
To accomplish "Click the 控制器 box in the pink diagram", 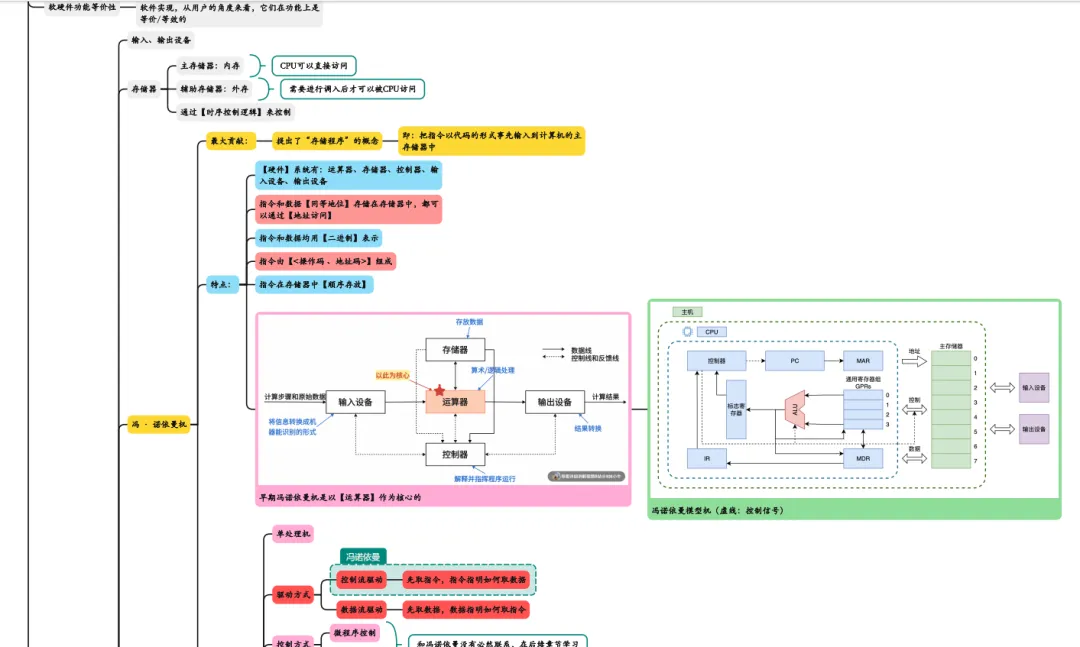I will coord(455,454).
